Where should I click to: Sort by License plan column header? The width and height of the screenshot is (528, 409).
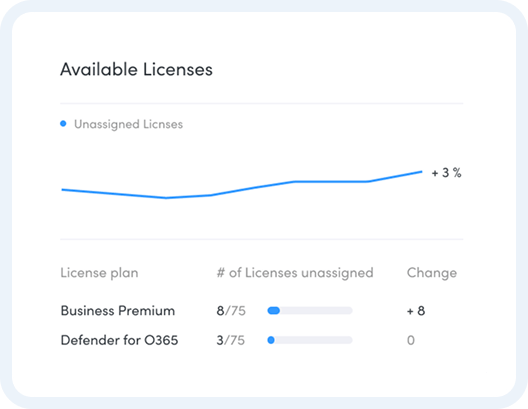click(x=99, y=273)
